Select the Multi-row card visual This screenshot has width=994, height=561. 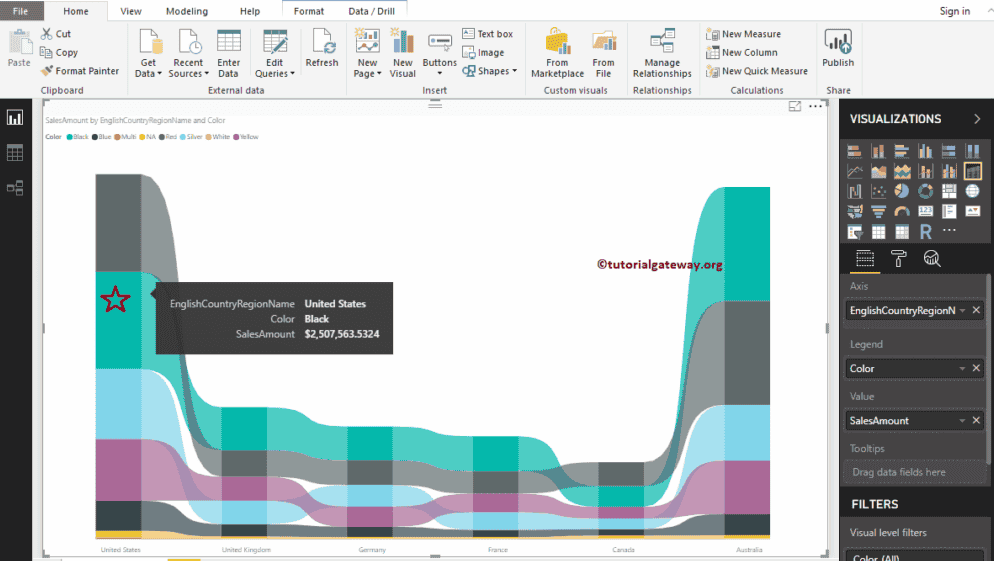coord(948,211)
